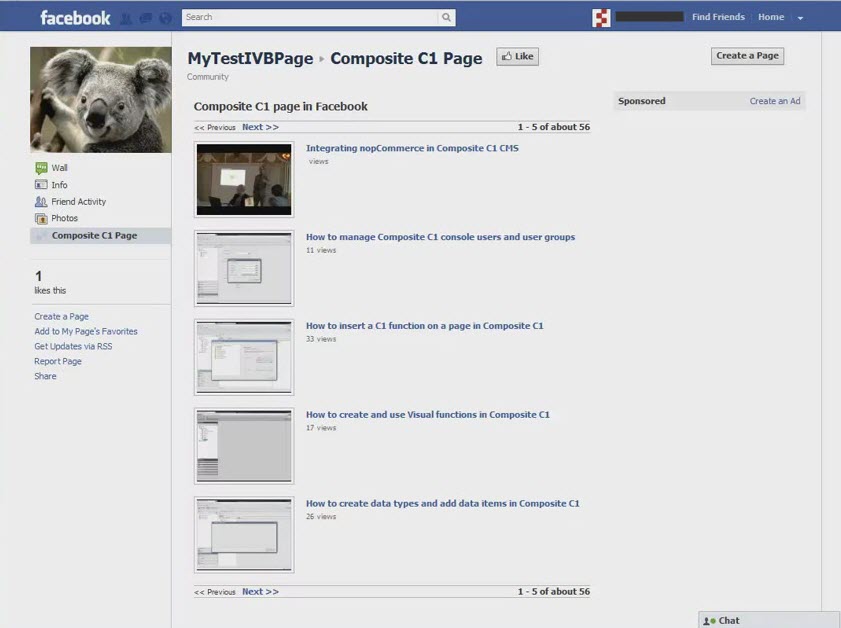
Task: Open the Chat bar
Action: pyautogui.click(x=768, y=620)
